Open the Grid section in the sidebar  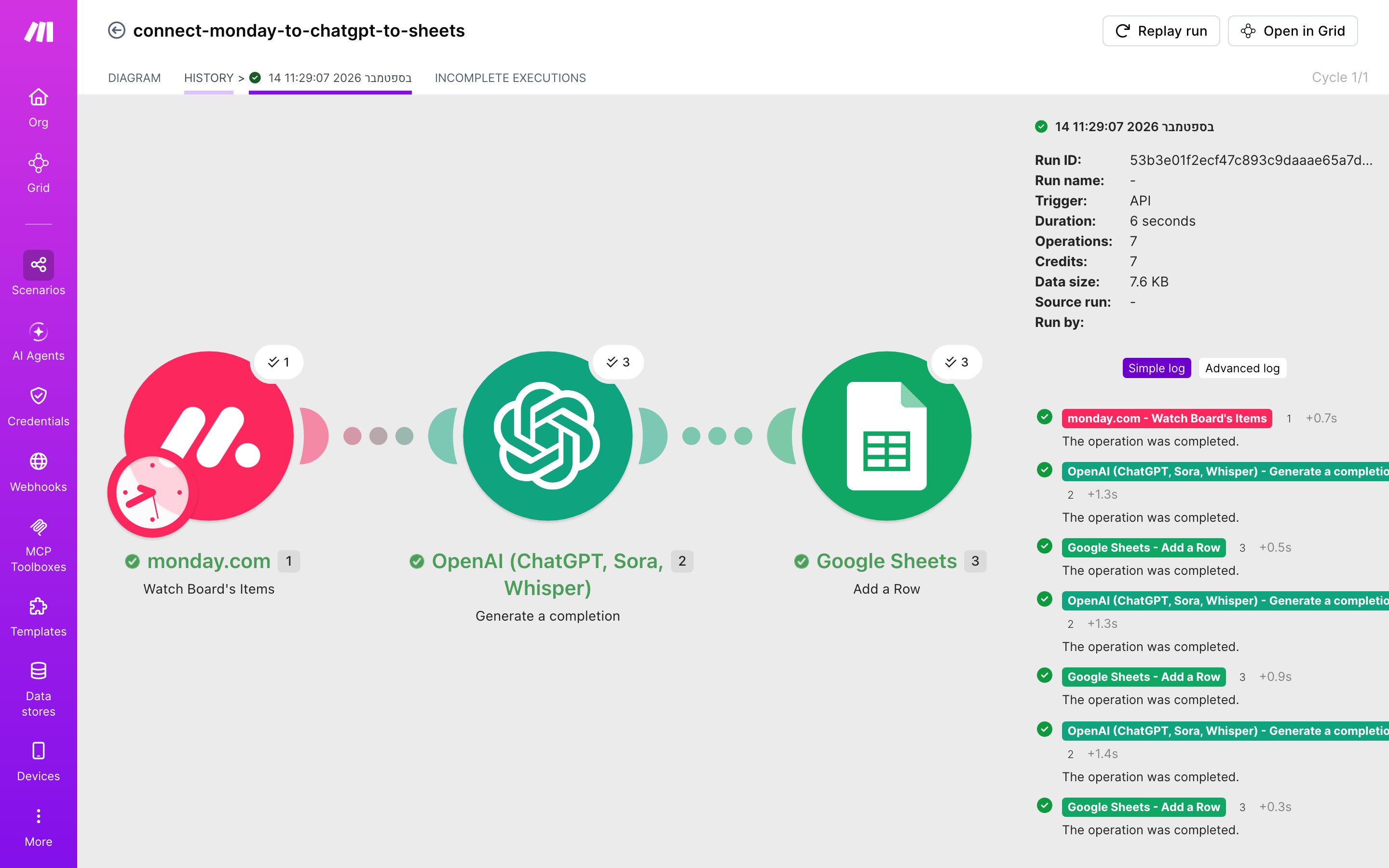[x=39, y=173]
